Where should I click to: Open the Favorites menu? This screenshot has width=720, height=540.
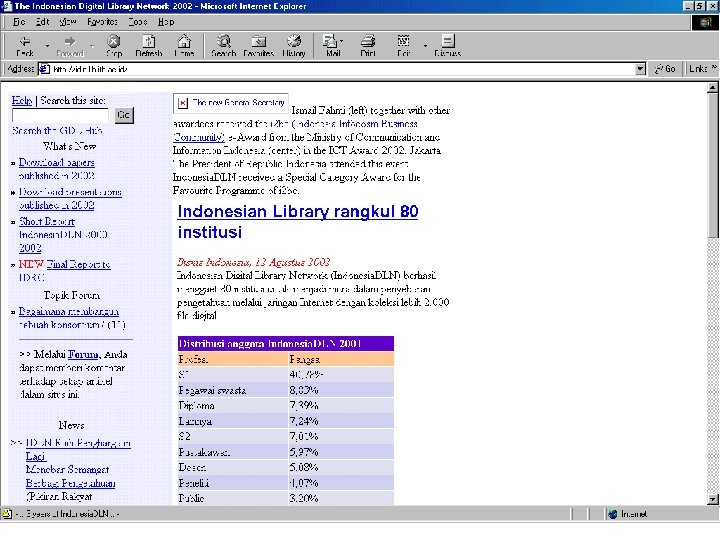[102, 22]
